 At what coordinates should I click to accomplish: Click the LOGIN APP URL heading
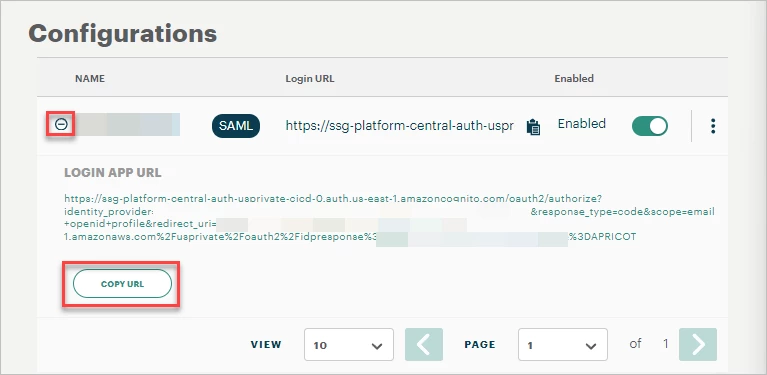tap(113, 173)
